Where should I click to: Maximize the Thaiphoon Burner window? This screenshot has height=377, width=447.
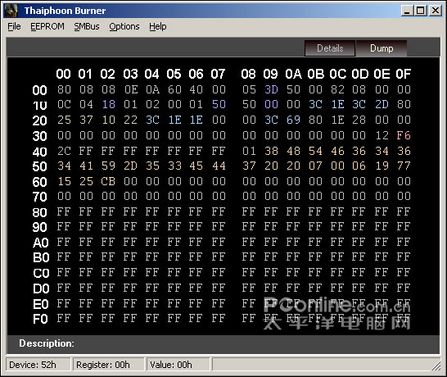[x=421, y=11]
